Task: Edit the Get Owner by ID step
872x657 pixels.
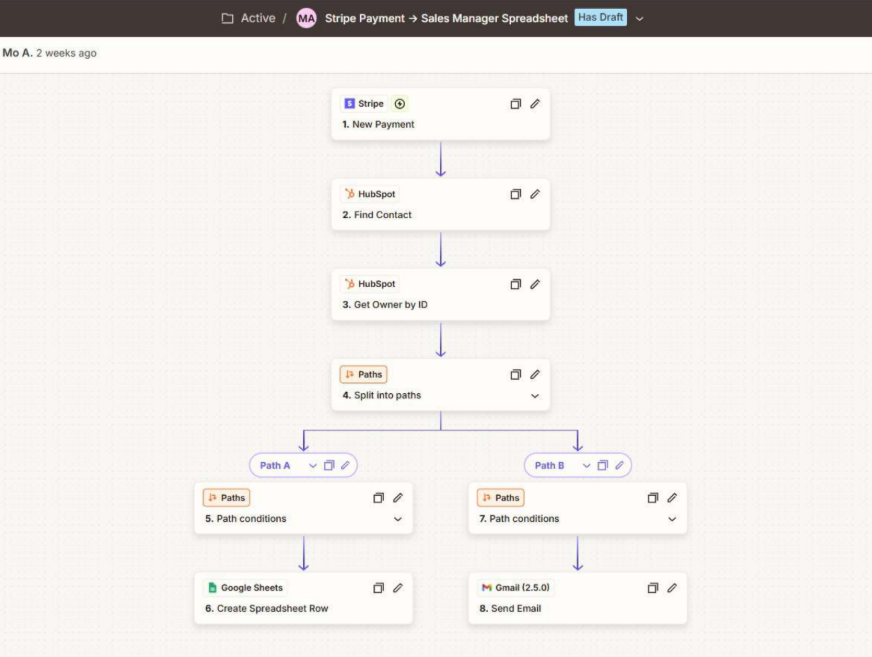Action: [535, 284]
